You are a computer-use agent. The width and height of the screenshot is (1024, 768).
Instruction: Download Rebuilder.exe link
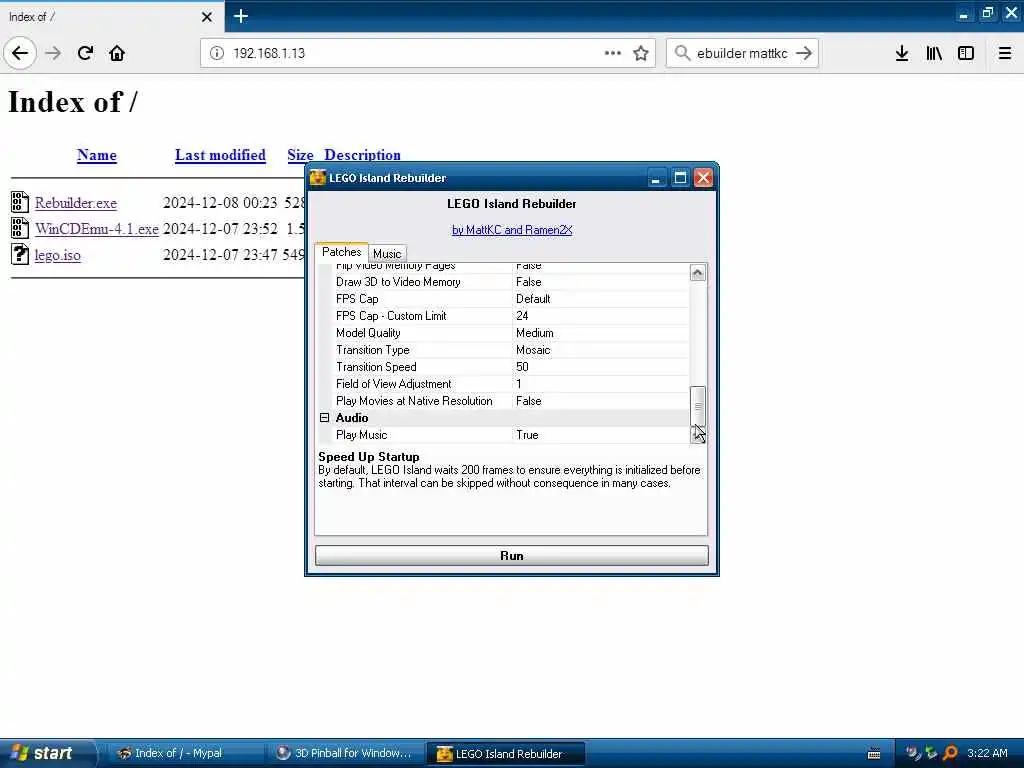tap(76, 202)
